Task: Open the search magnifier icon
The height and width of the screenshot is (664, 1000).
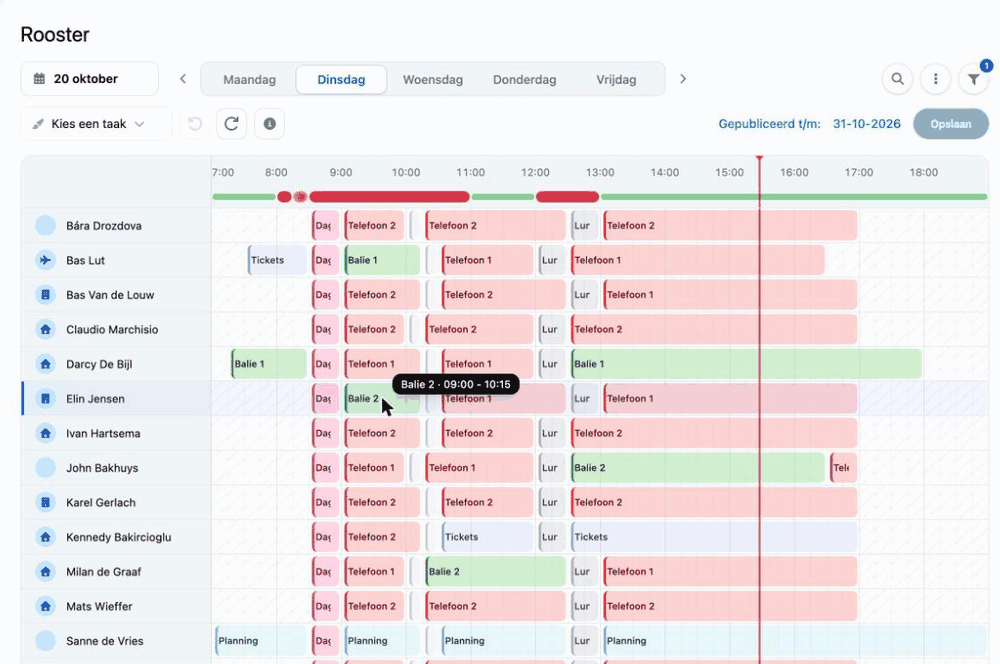Action: pyautogui.click(x=897, y=79)
